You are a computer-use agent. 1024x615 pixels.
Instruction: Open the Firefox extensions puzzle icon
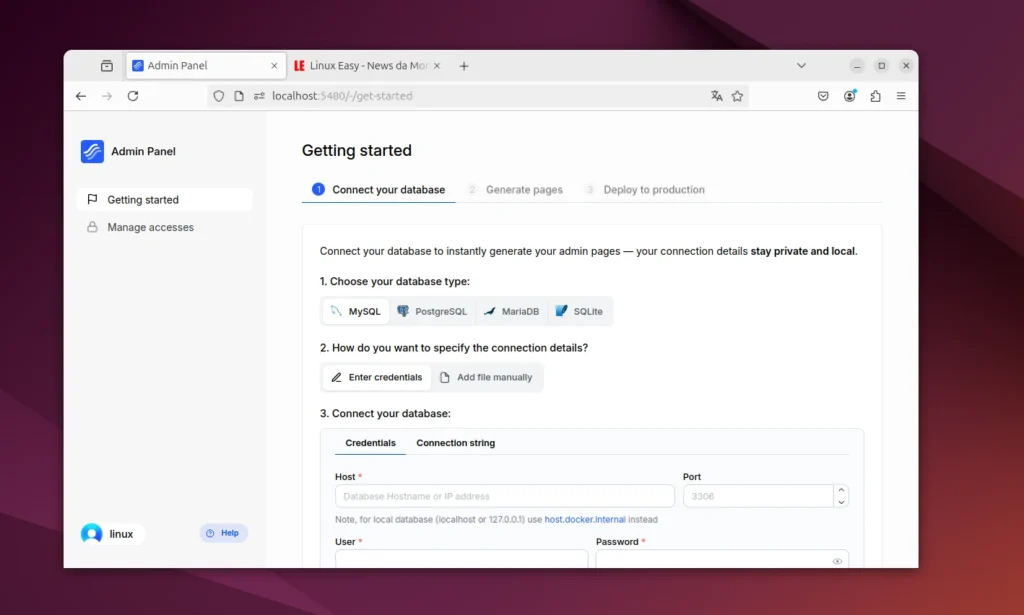click(875, 96)
